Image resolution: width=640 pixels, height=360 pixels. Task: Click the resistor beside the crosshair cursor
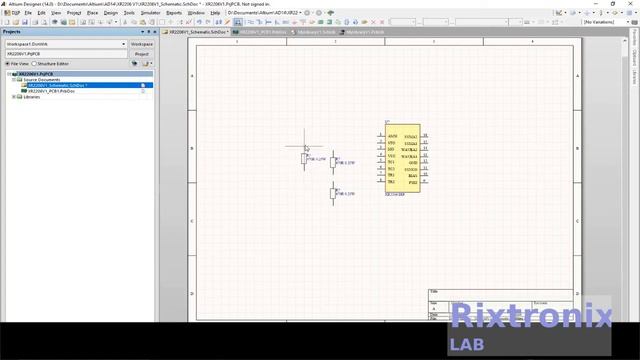[x=304, y=158]
